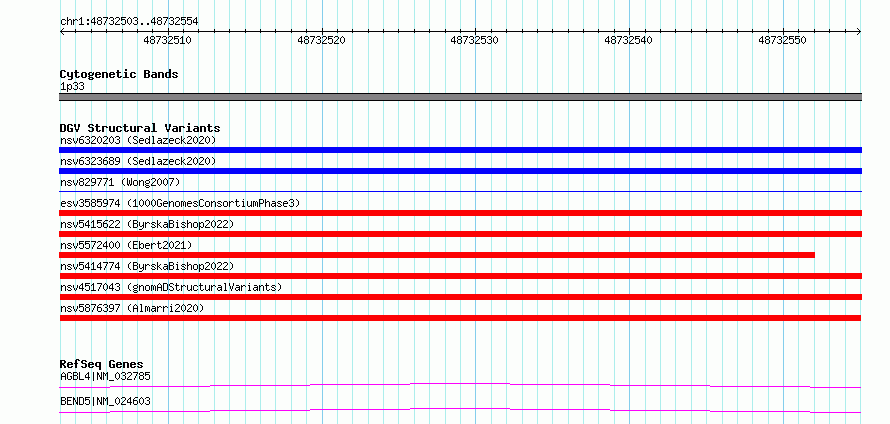The image size is (890, 424).
Task: Select the magenta BEND5 gene line
Action: pos(460,410)
